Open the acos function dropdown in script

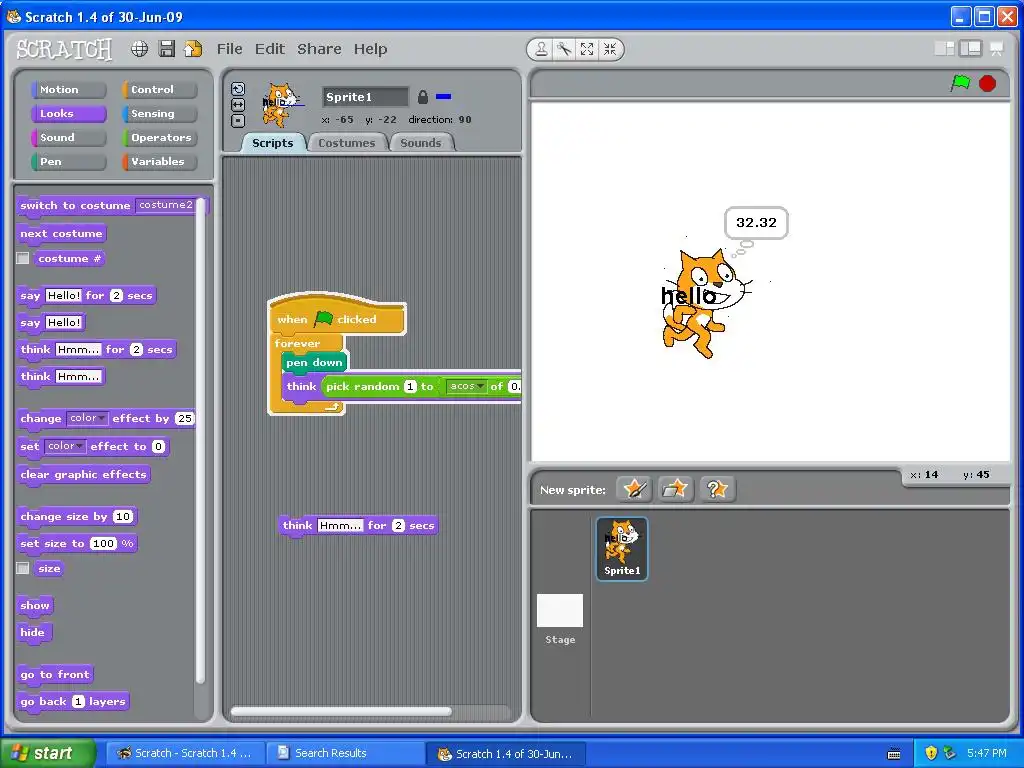466,386
